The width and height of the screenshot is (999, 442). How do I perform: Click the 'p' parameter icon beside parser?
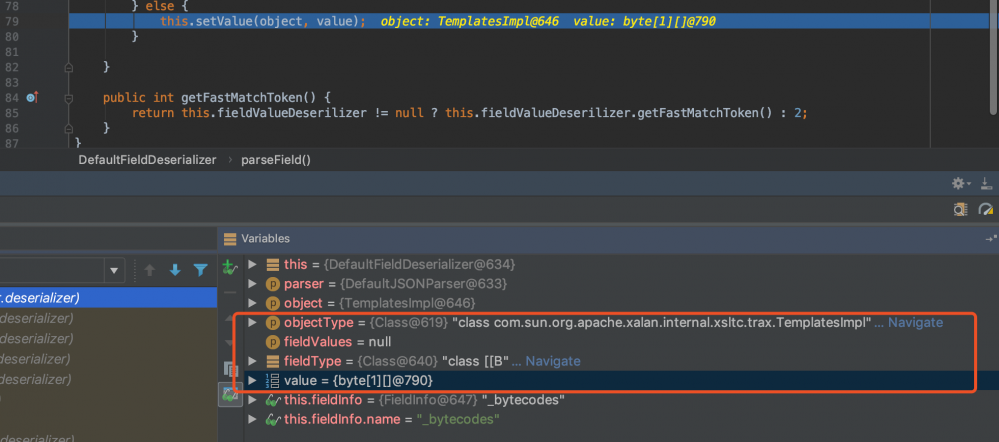point(273,283)
